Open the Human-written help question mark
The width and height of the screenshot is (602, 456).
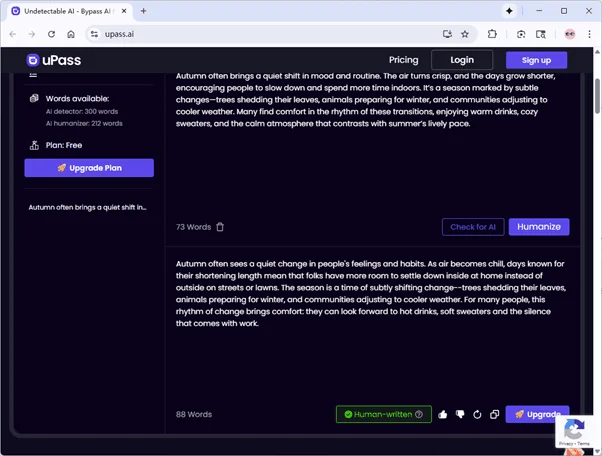click(x=419, y=414)
